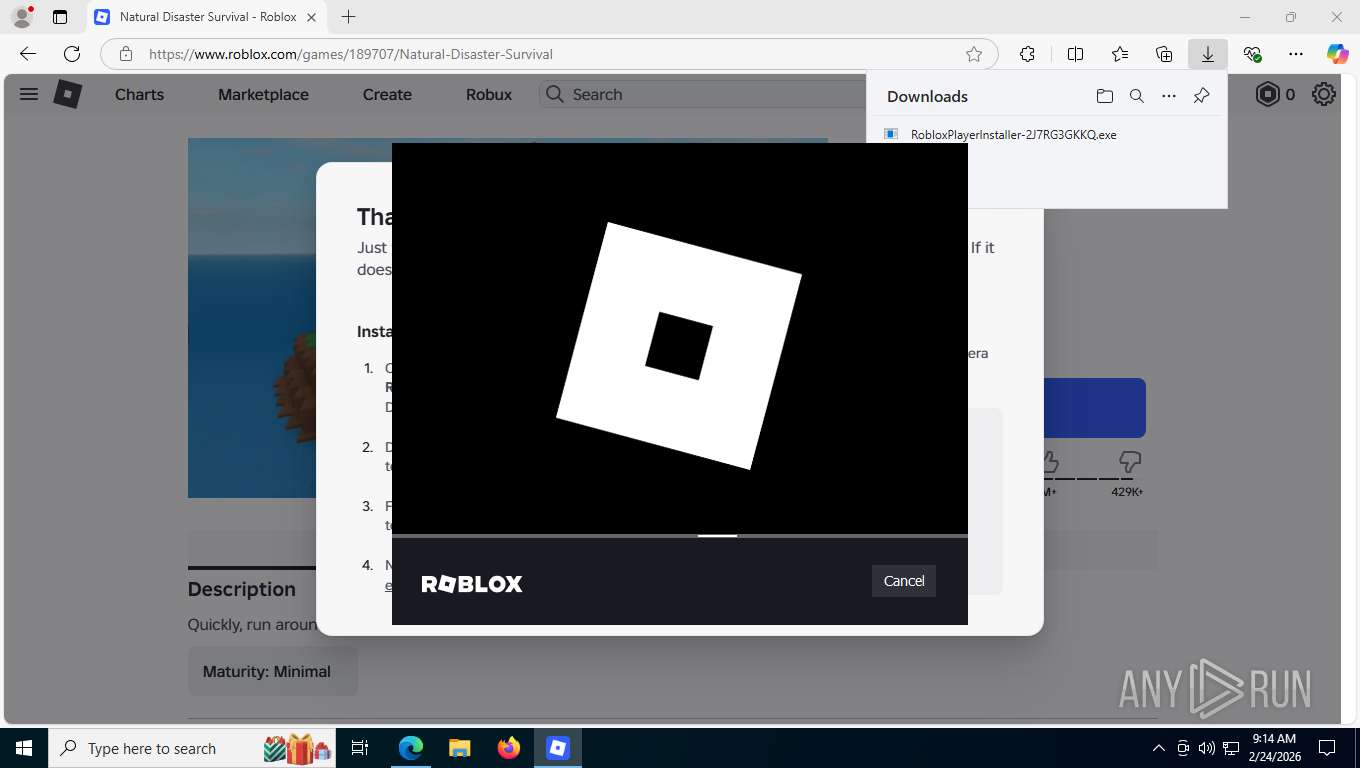Open the browser profile icon
This screenshot has height=768, width=1360.
[x=21, y=17]
